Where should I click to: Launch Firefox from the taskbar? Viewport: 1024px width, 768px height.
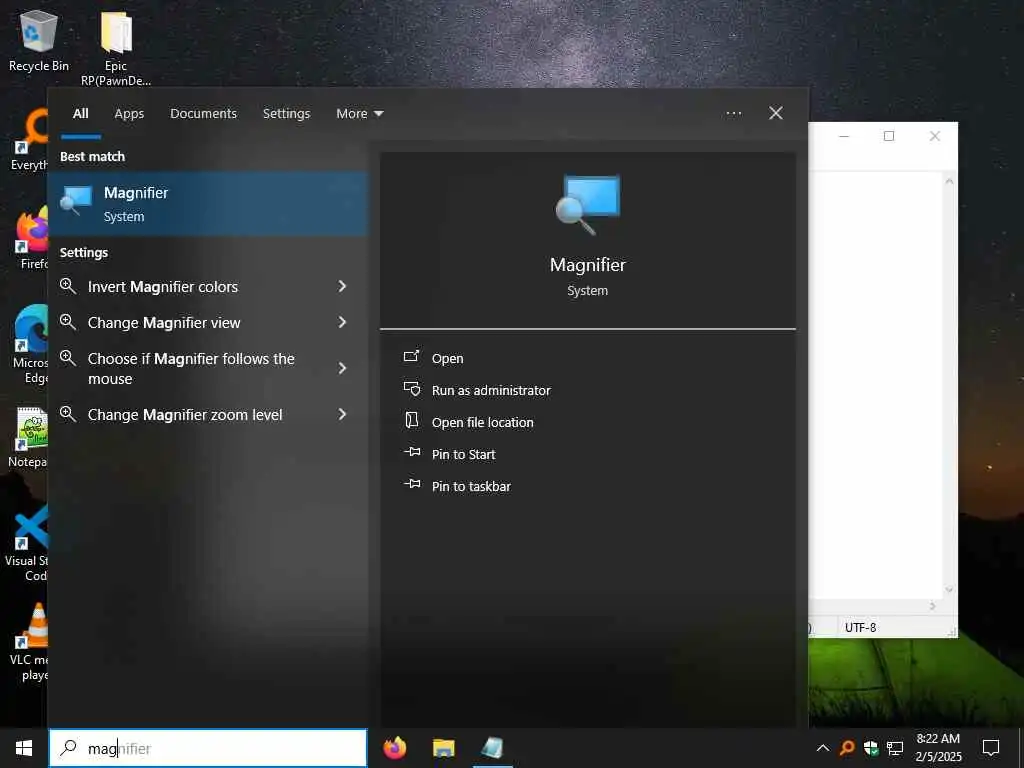click(x=394, y=748)
